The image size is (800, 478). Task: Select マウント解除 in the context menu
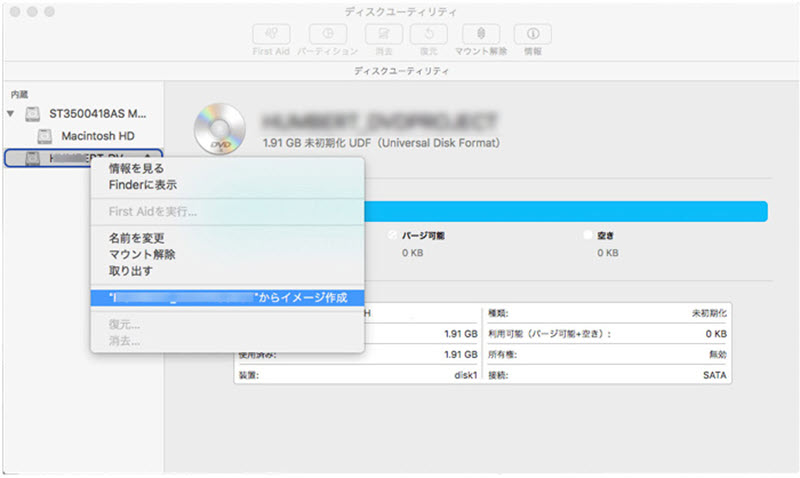click(142, 254)
